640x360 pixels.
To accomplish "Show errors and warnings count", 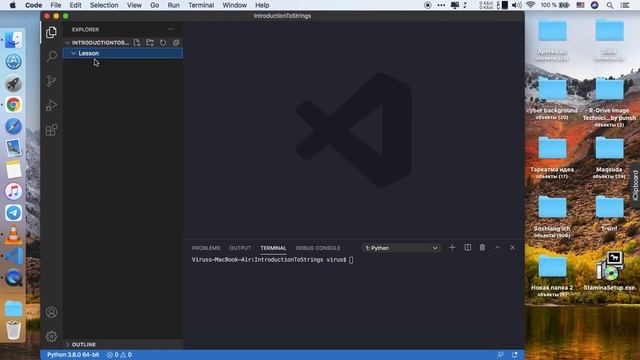I will [119, 355].
